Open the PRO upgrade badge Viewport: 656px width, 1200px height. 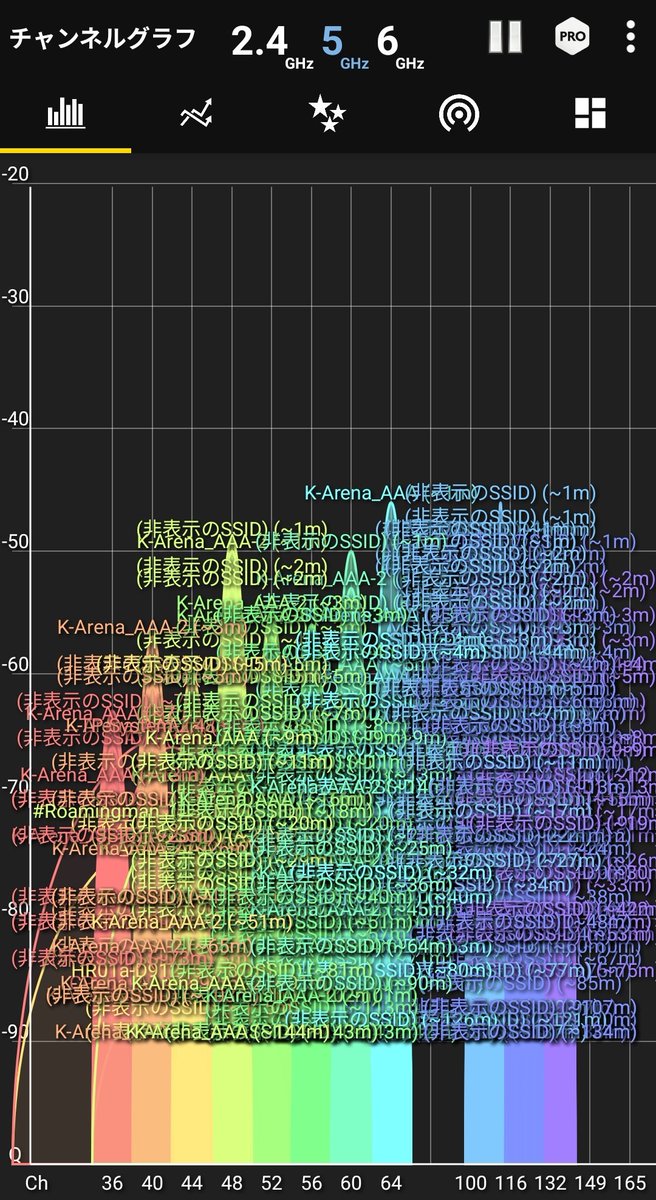572,37
